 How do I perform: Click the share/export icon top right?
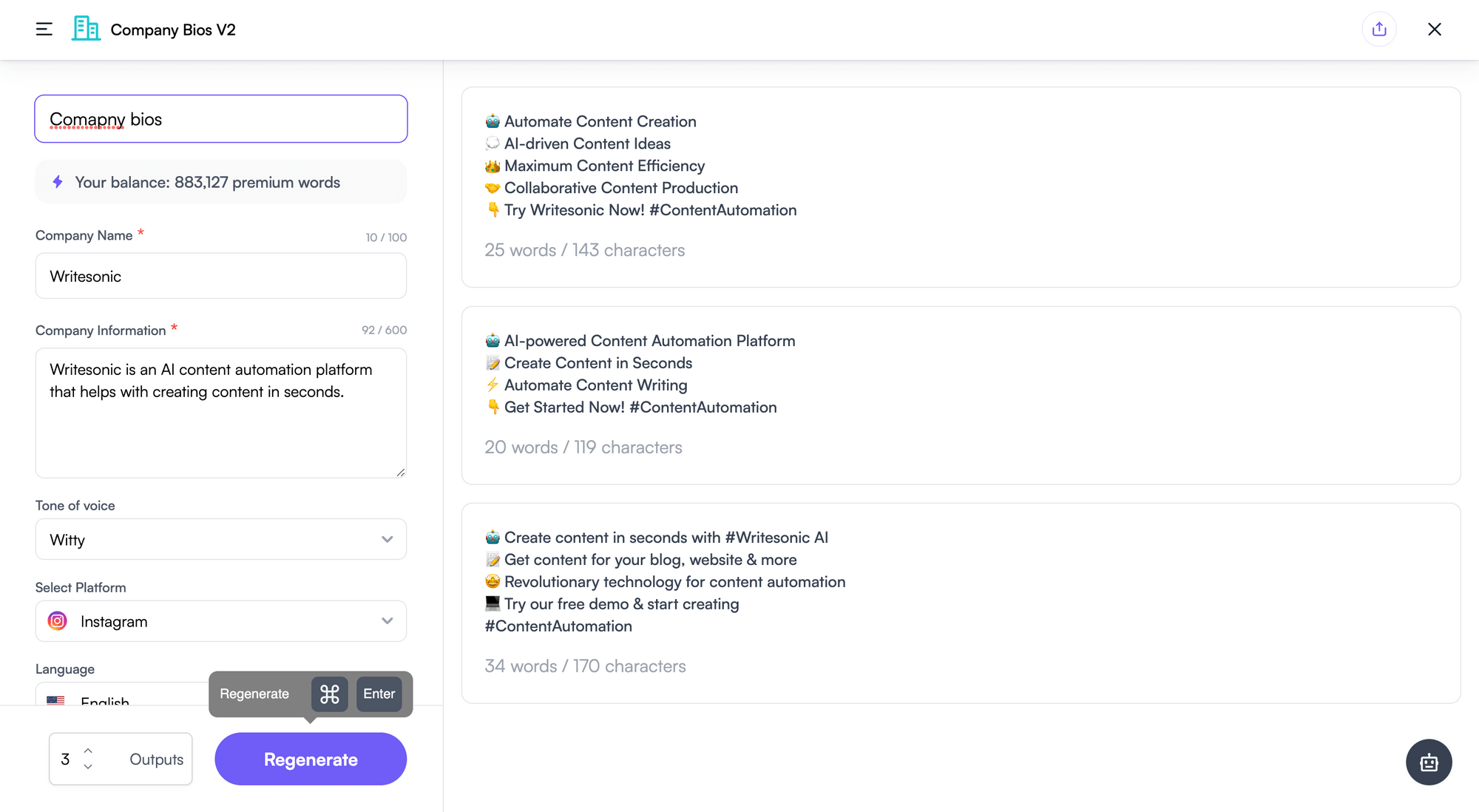click(1379, 28)
